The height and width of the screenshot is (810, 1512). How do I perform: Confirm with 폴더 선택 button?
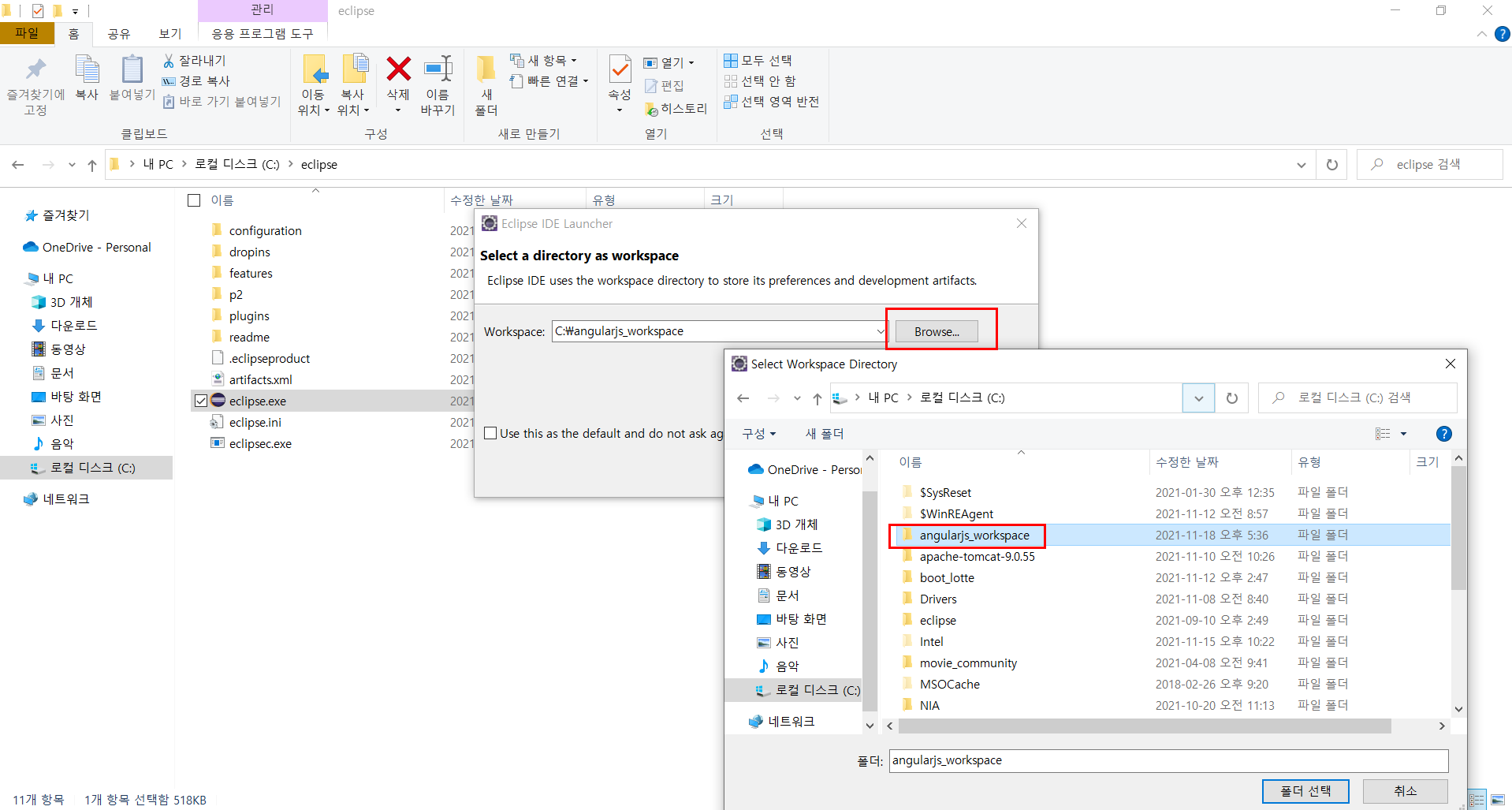click(x=1305, y=791)
